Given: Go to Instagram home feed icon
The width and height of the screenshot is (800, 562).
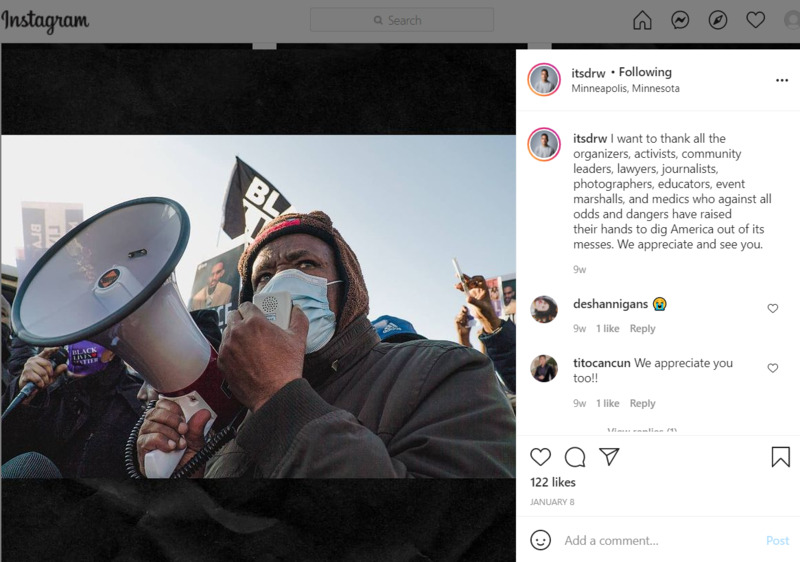Looking at the screenshot, I should 642,20.
